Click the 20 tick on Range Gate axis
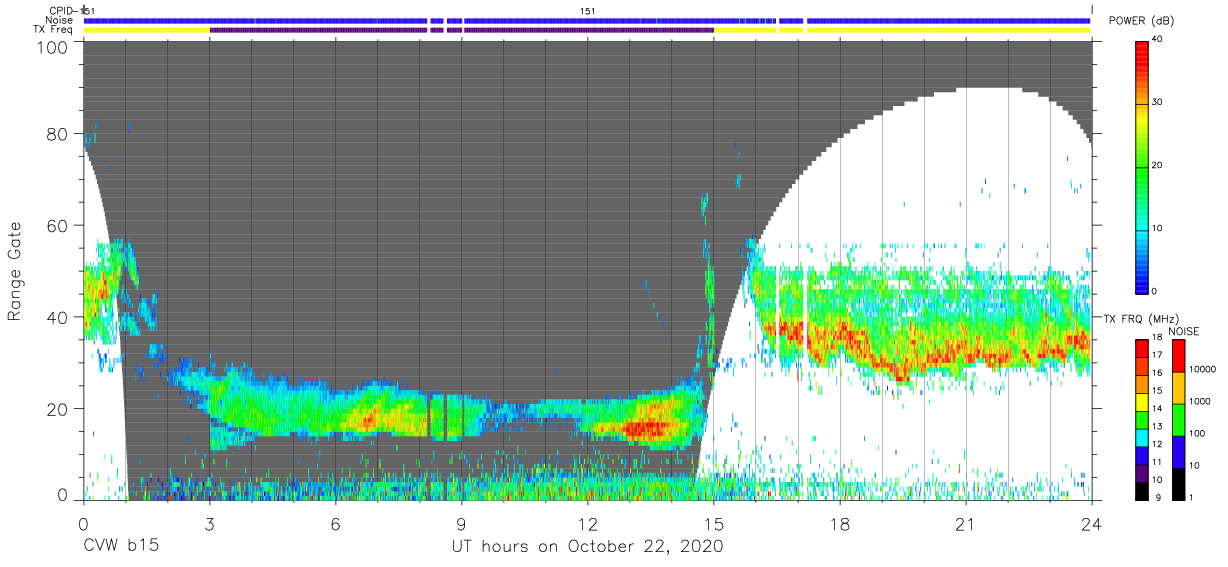 pyautogui.click(x=57, y=408)
